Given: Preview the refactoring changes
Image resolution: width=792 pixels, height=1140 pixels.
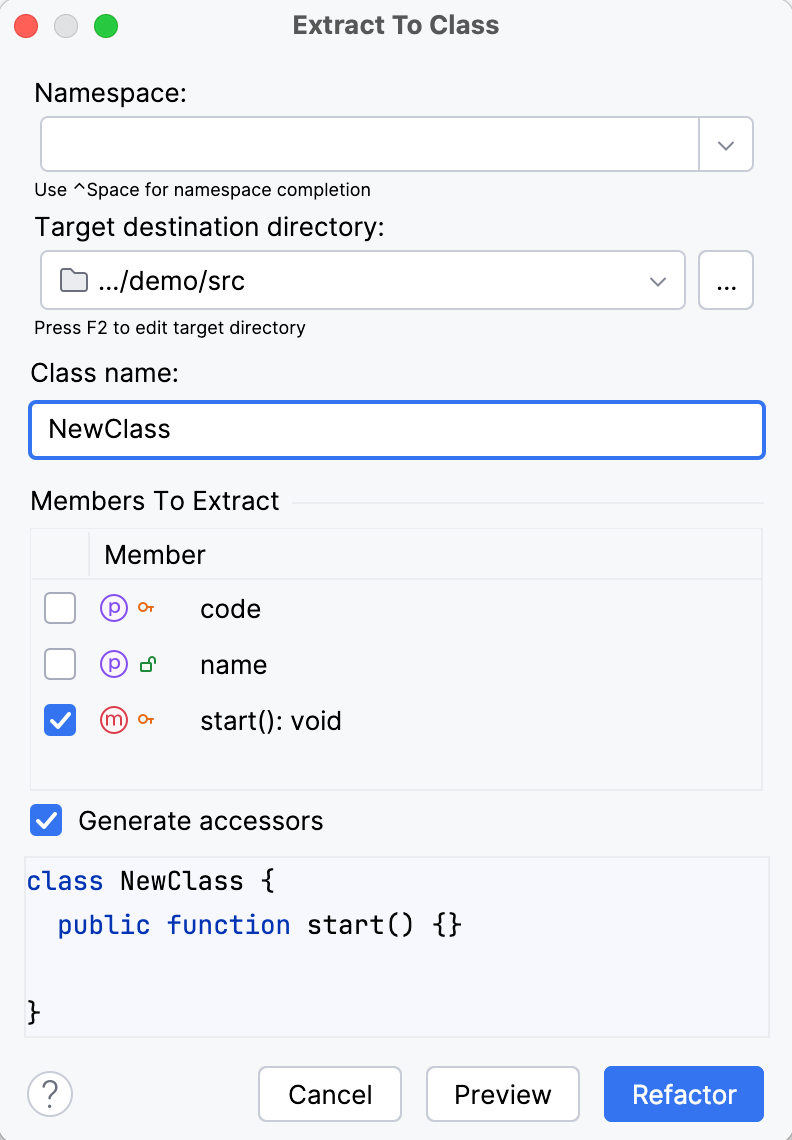Looking at the screenshot, I should pyautogui.click(x=503, y=1094).
